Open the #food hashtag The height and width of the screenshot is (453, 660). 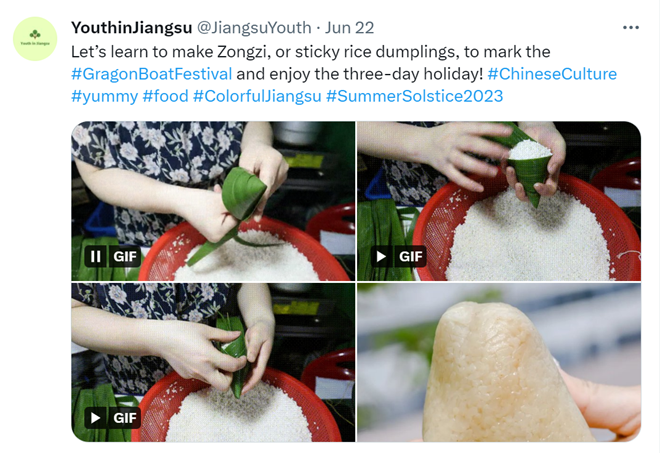(165, 96)
